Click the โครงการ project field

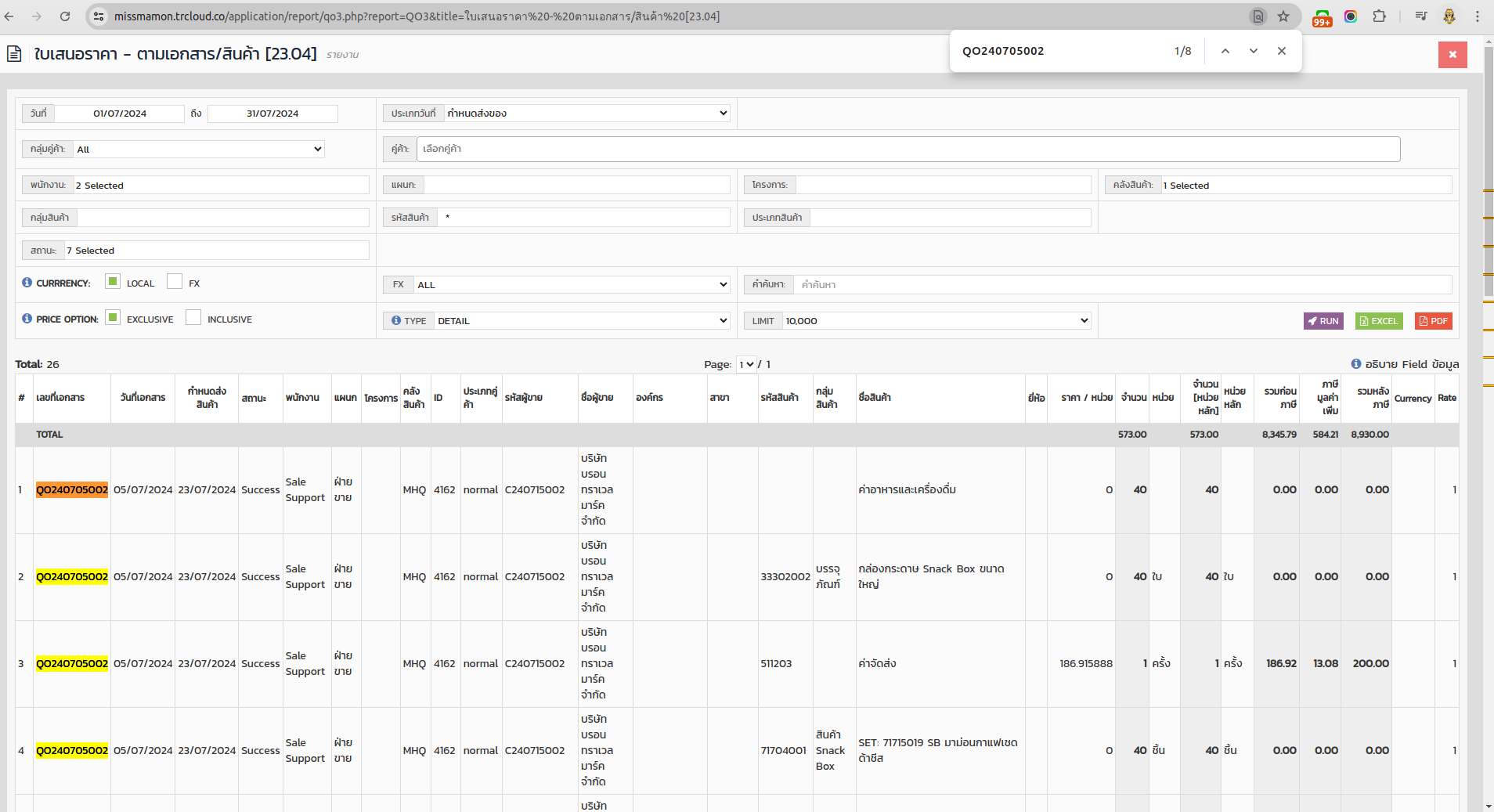click(x=944, y=185)
